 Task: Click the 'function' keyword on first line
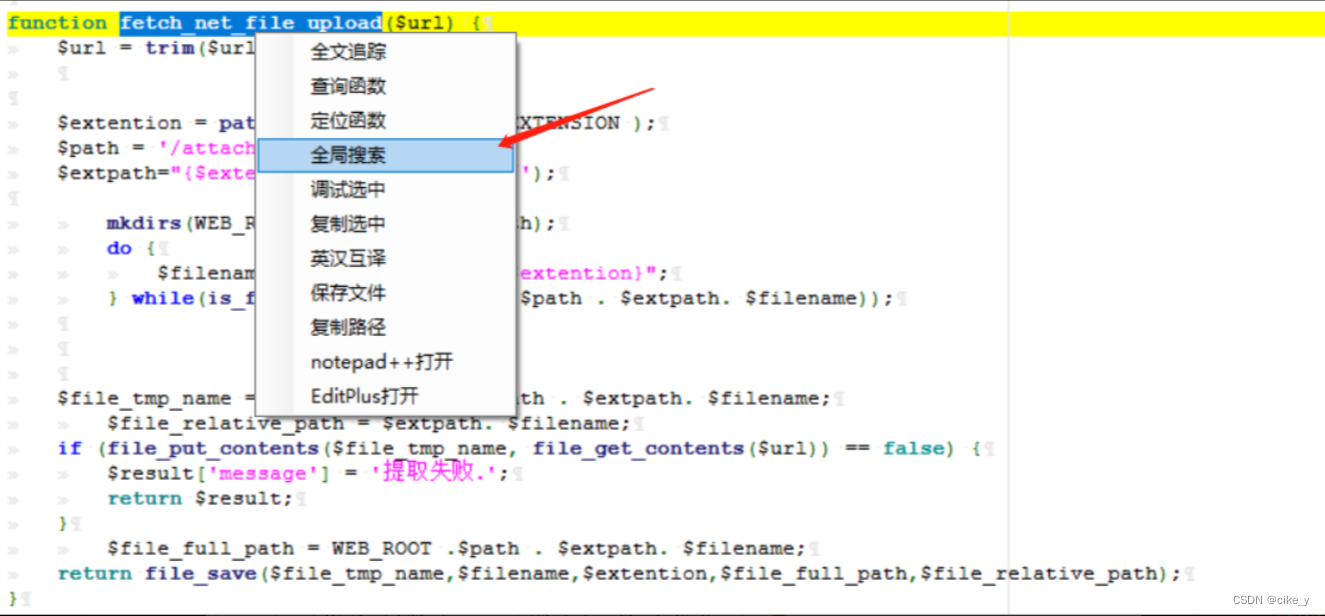57,23
